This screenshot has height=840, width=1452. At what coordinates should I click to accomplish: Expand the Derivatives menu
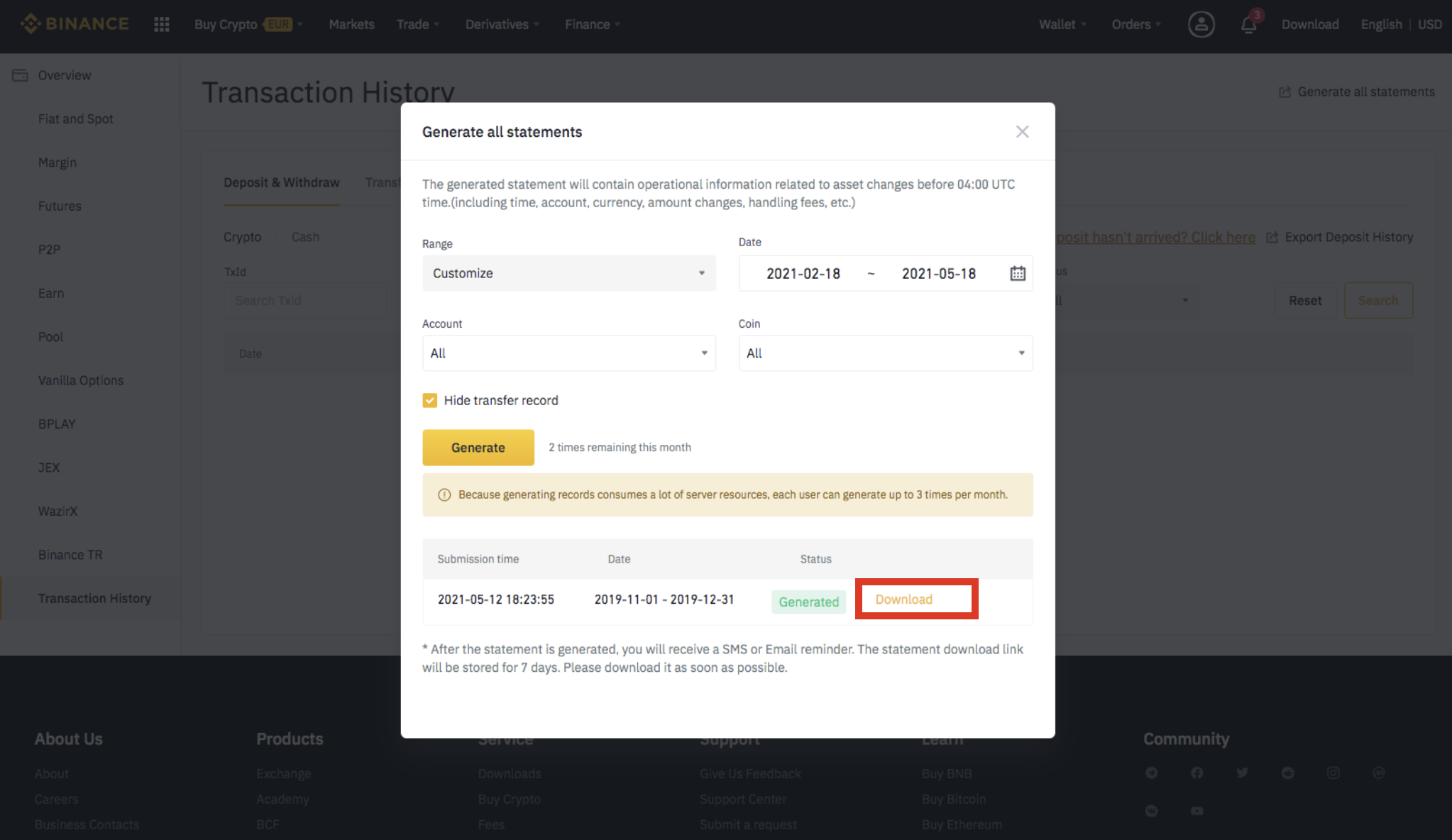(502, 24)
